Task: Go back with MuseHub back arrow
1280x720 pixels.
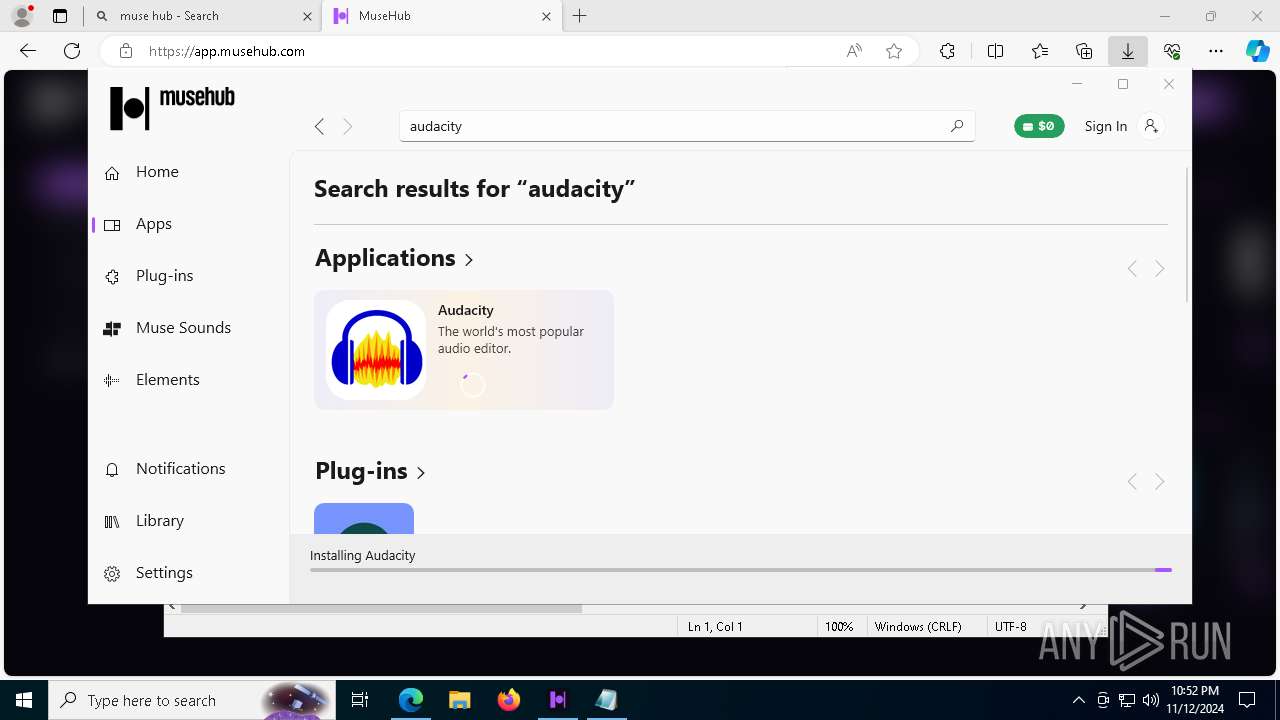Action: point(319,126)
